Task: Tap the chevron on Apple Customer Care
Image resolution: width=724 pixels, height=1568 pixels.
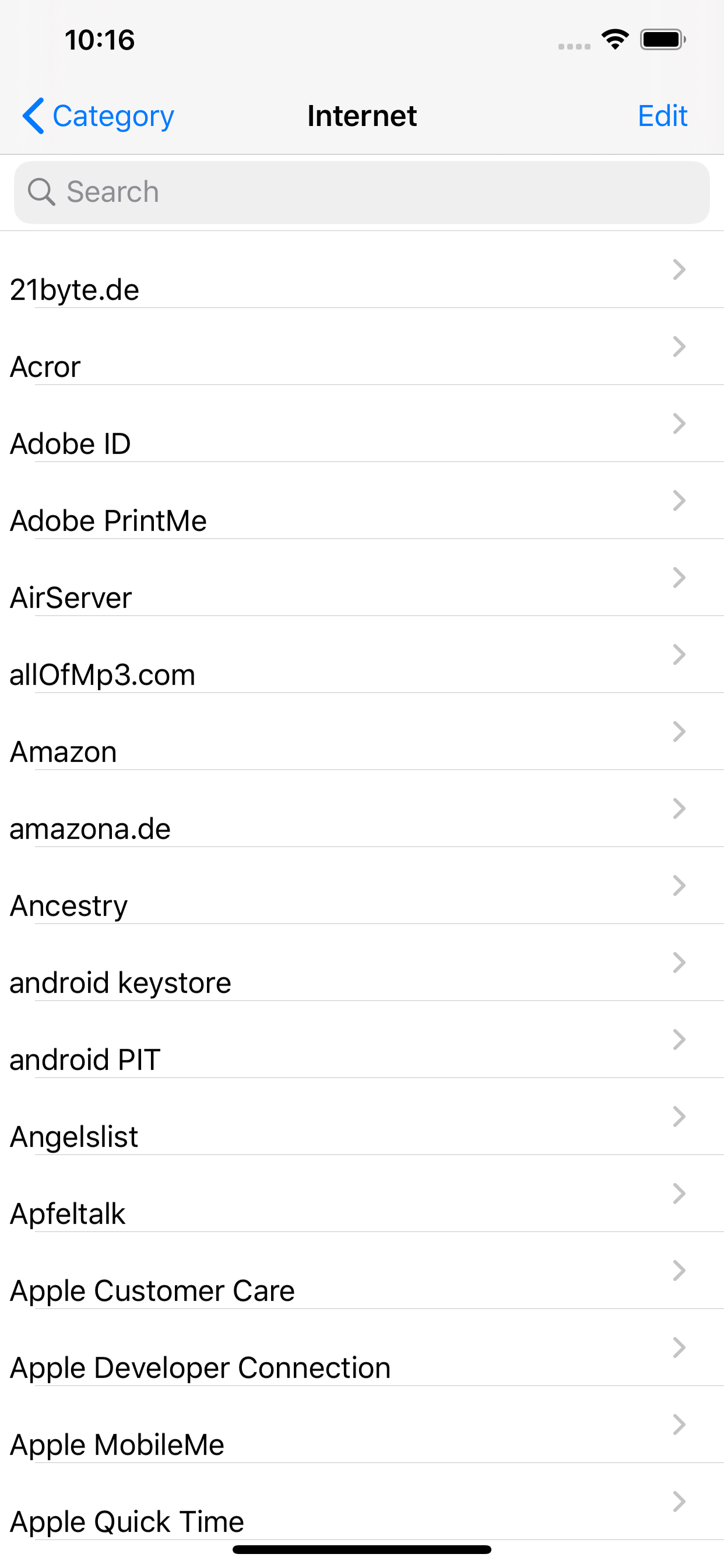Action: (x=679, y=1270)
